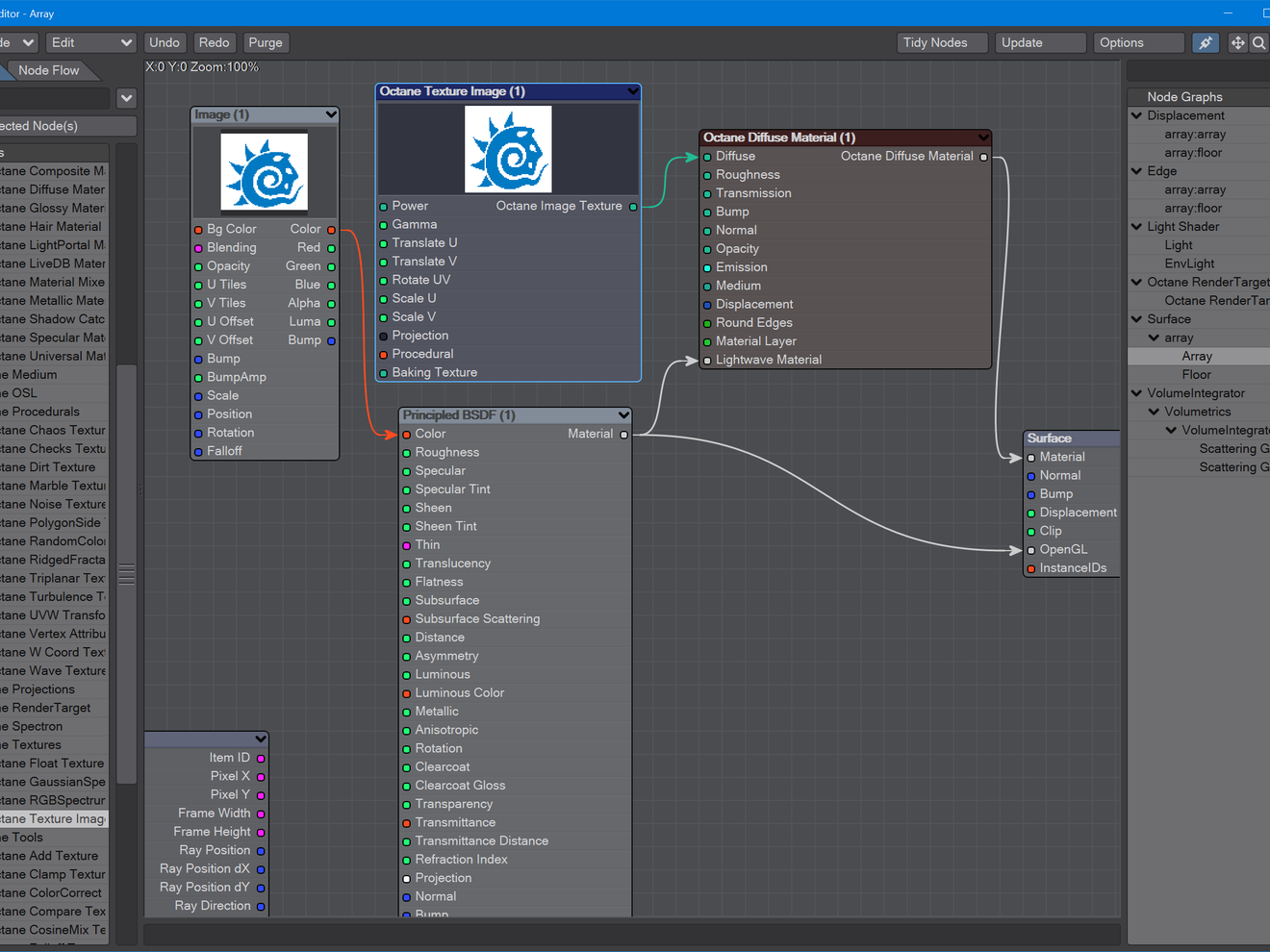
Task: Click the Tidy Nodes button
Action: [x=943, y=42]
